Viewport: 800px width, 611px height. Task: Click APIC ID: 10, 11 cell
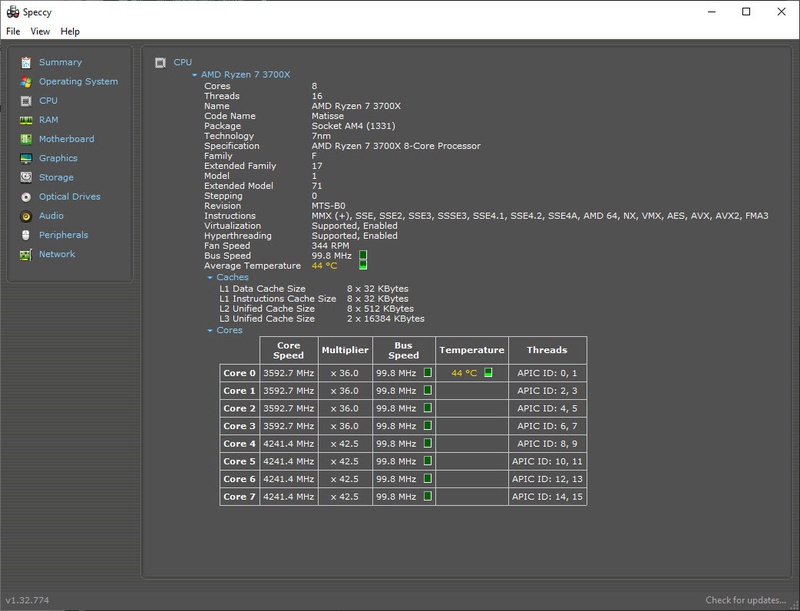click(547, 462)
